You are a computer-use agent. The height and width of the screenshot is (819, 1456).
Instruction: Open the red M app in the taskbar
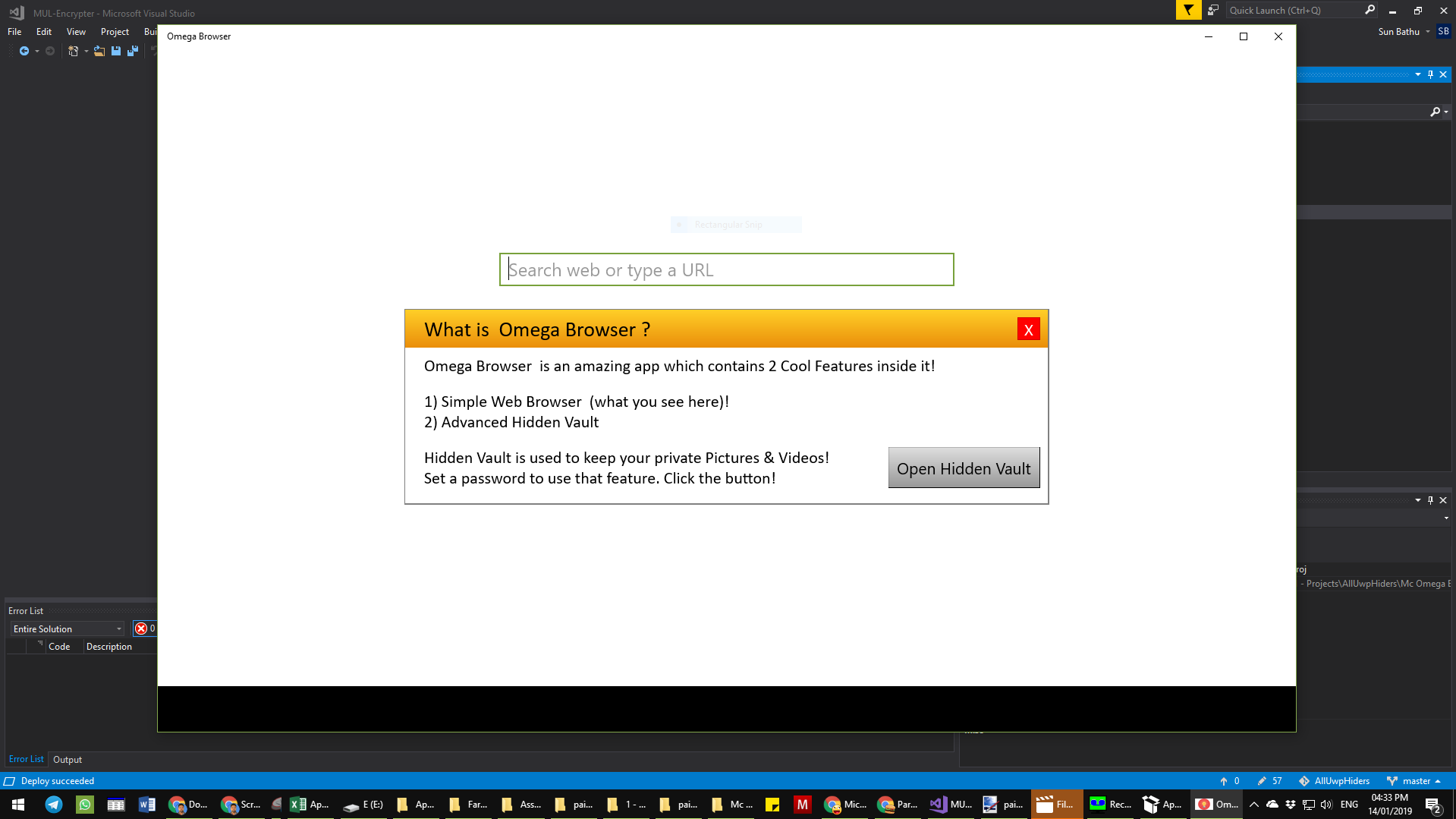[802, 805]
